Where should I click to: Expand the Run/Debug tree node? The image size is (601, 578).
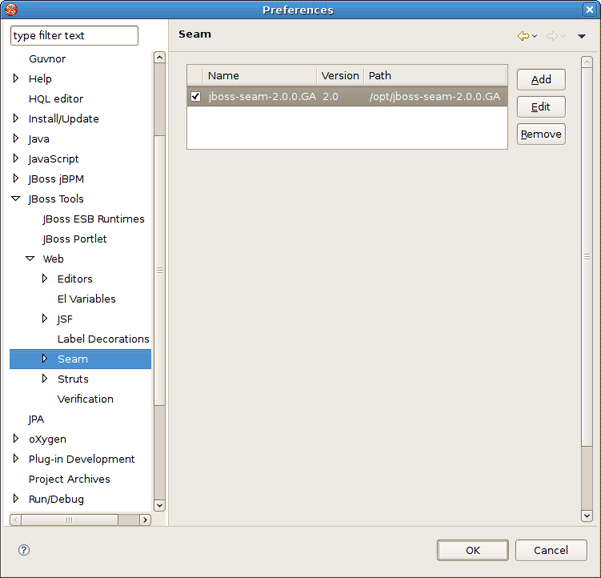16,499
